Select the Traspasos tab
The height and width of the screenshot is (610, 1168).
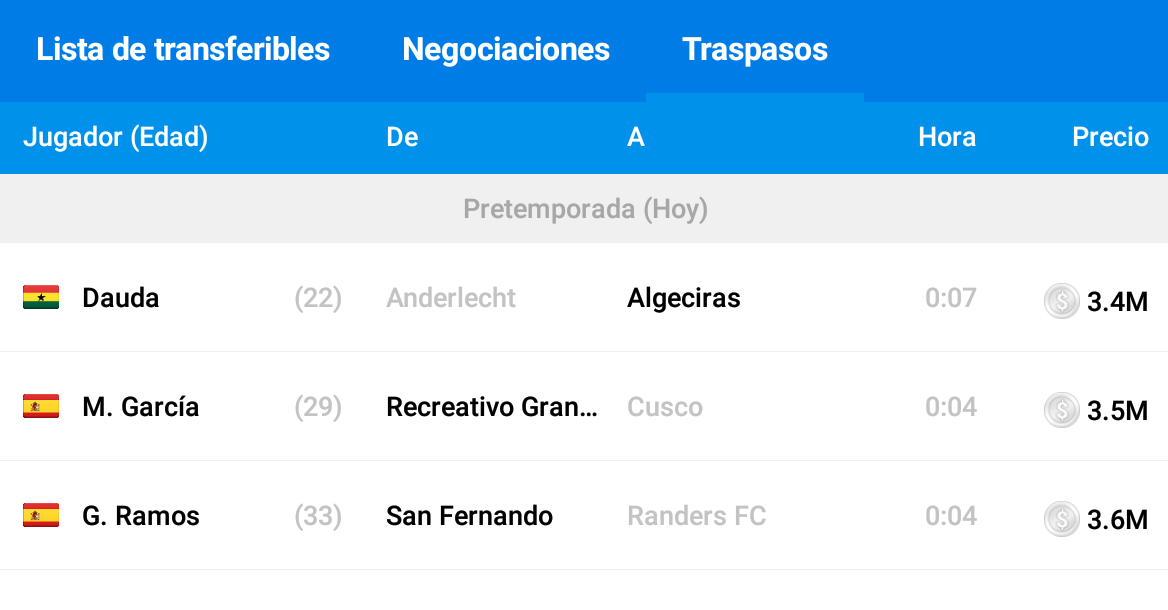coord(755,50)
